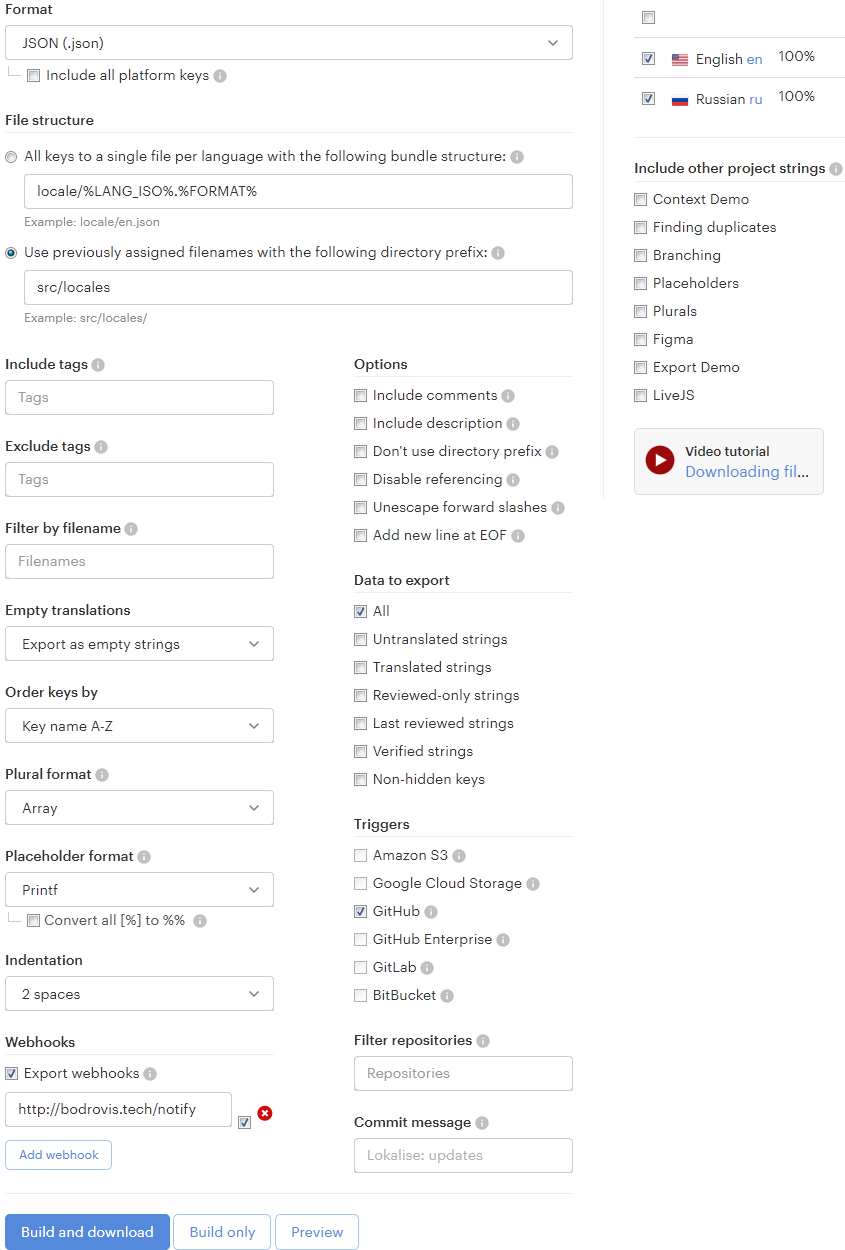
Task: Click info icon next to Include tags
Action: 98,365
